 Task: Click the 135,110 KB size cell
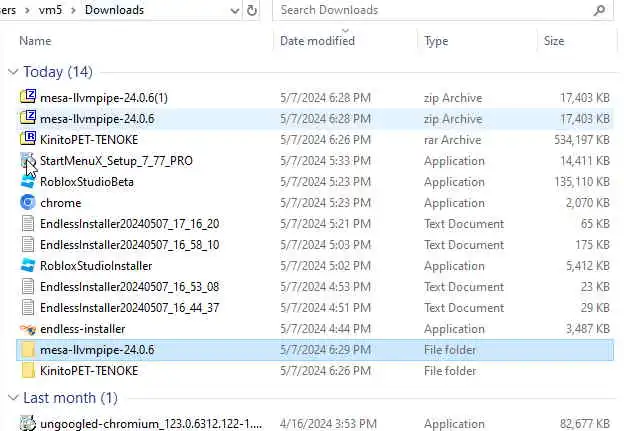pyautogui.click(x=582, y=182)
